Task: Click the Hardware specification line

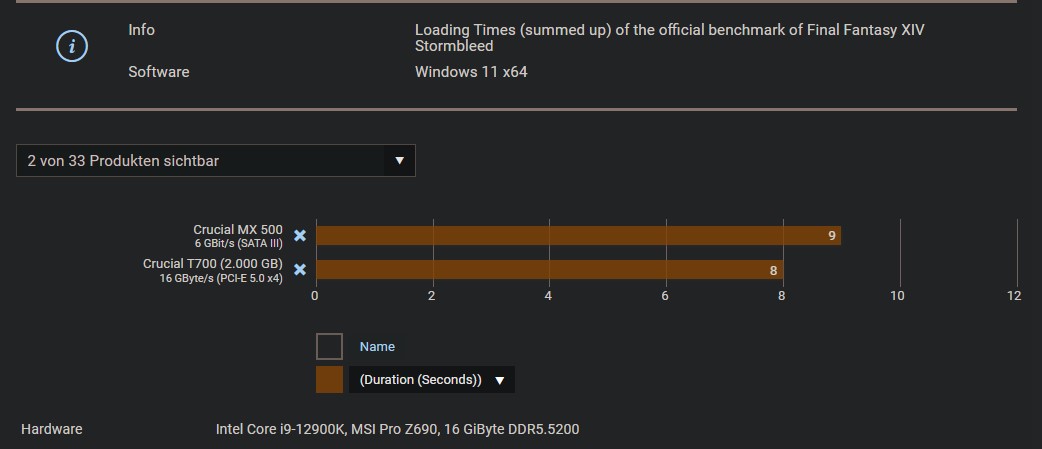Action: click(x=397, y=429)
